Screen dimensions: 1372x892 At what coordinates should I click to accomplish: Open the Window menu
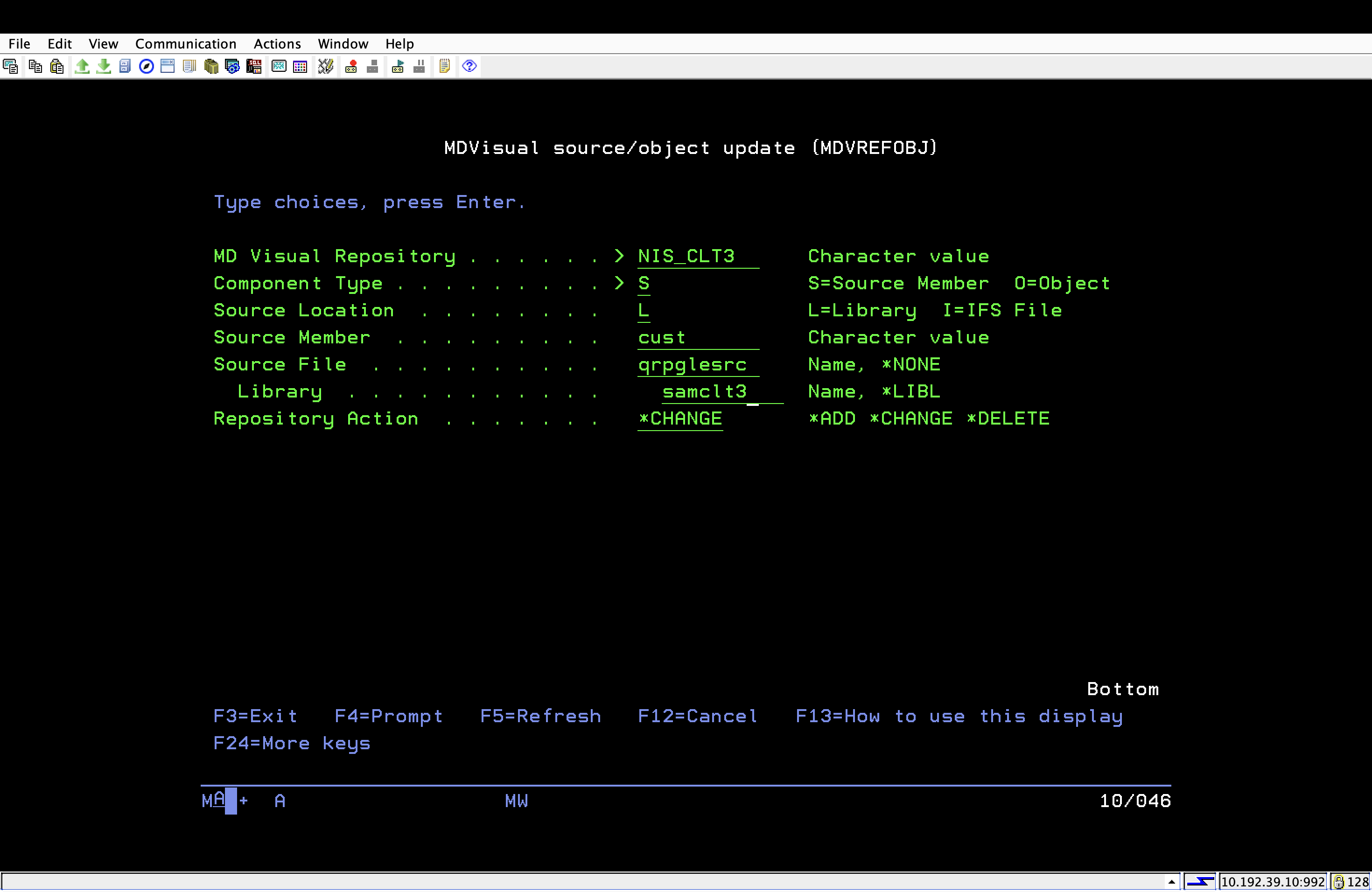pyautogui.click(x=343, y=44)
